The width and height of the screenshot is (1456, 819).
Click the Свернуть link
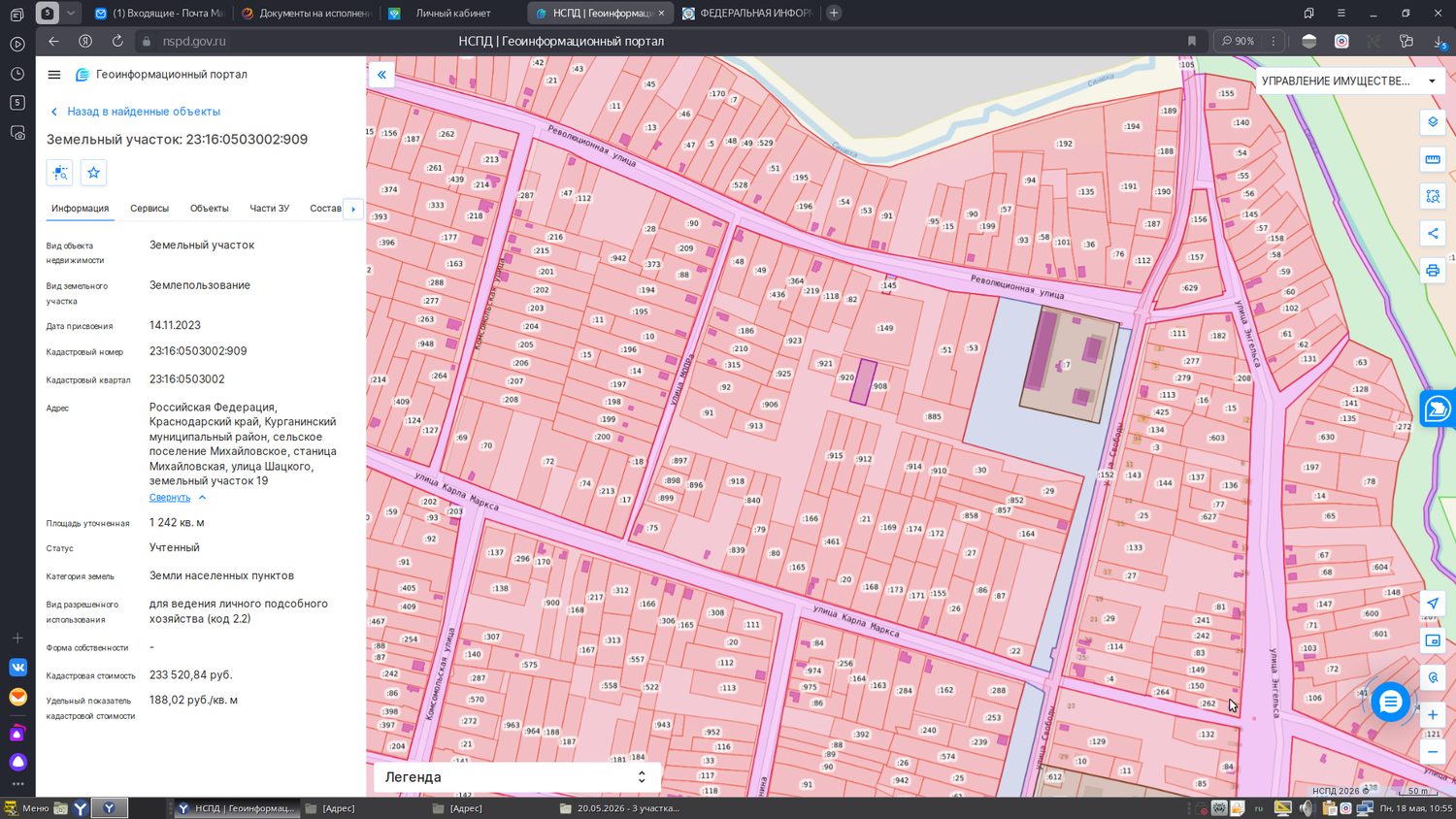(170, 498)
